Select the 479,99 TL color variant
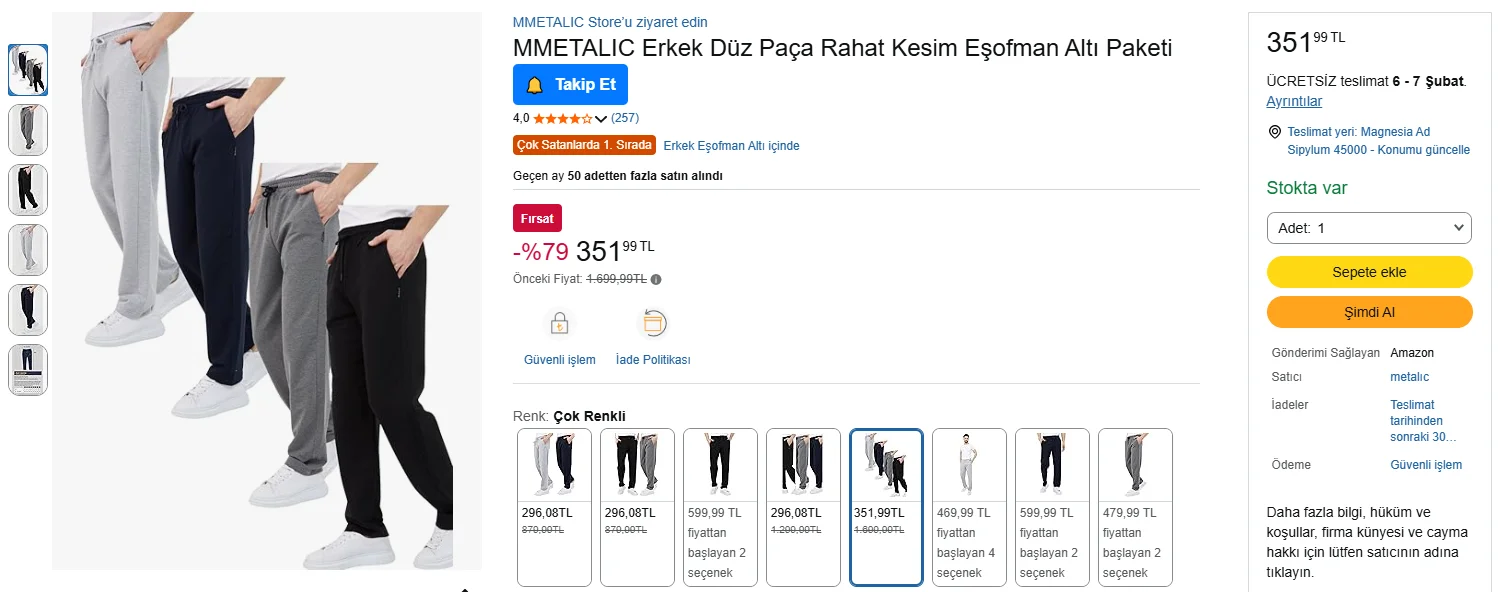This screenshot has height=592, width=1498. tap(1135, 506)
